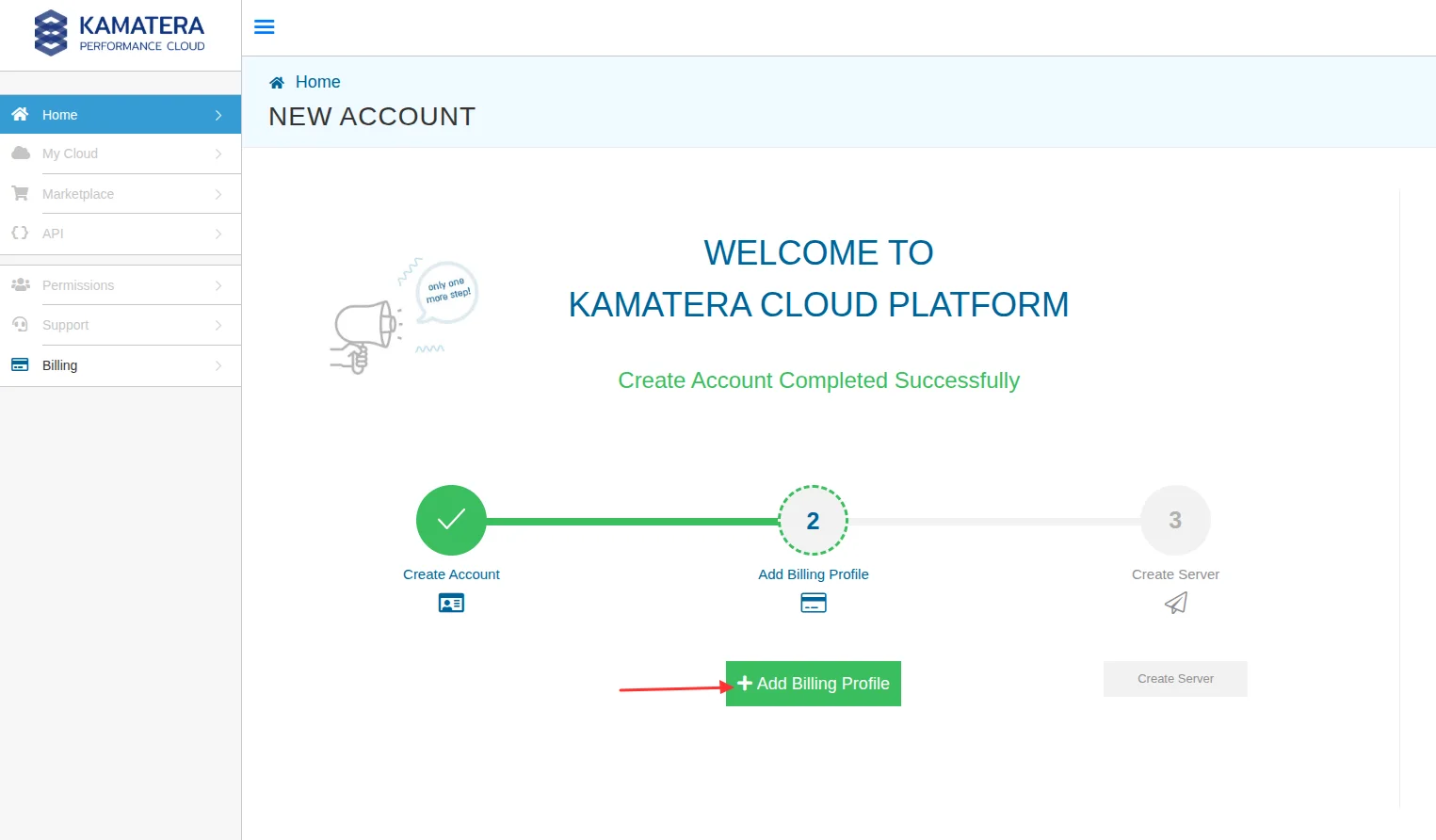Screen dimensions: 1436x840
Task: Click the green Add Billing Profile button
Action: 814,684
